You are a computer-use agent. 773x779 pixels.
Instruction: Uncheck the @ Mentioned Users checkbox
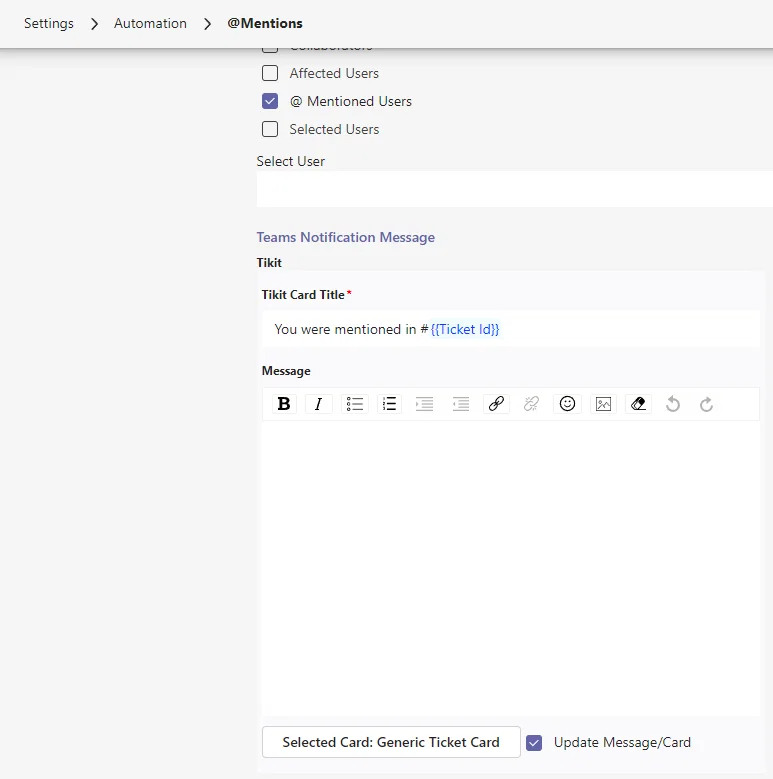coord(270,101)
